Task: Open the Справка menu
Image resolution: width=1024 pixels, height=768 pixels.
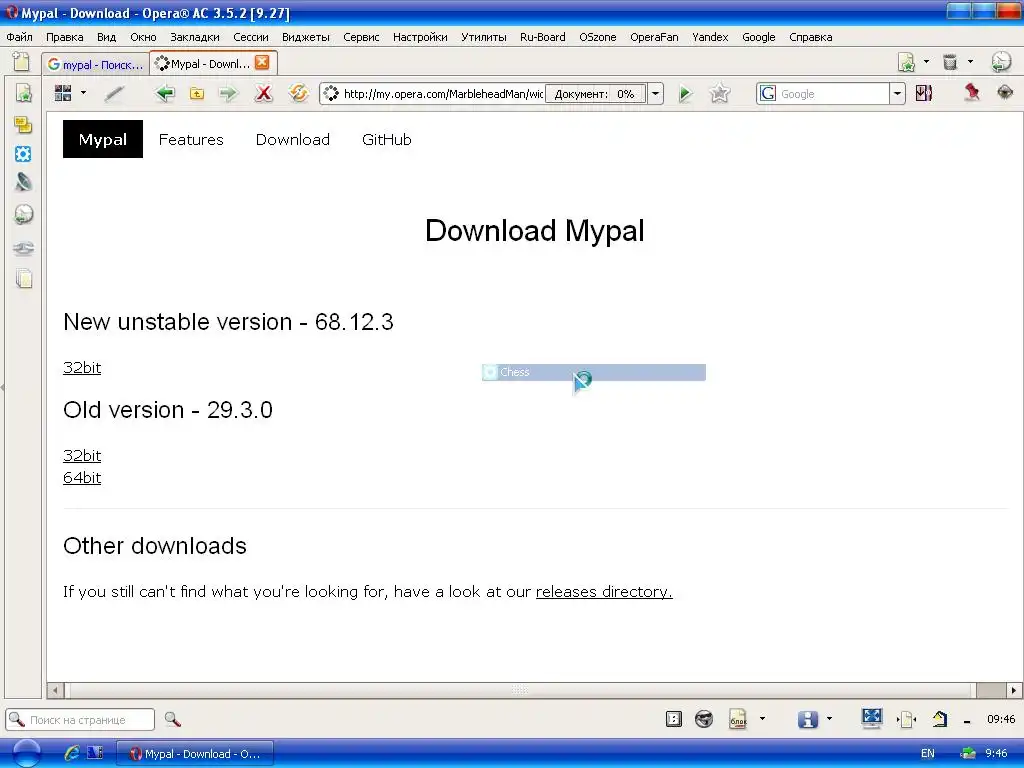Action: click(x=810, y=37)
